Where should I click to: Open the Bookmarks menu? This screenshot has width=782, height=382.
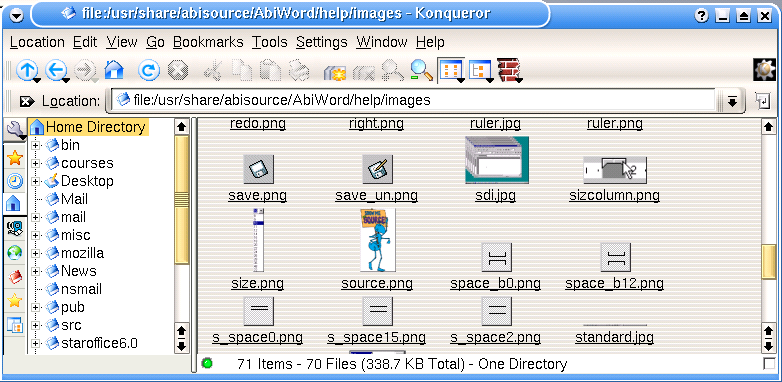[x=208, y=42]
